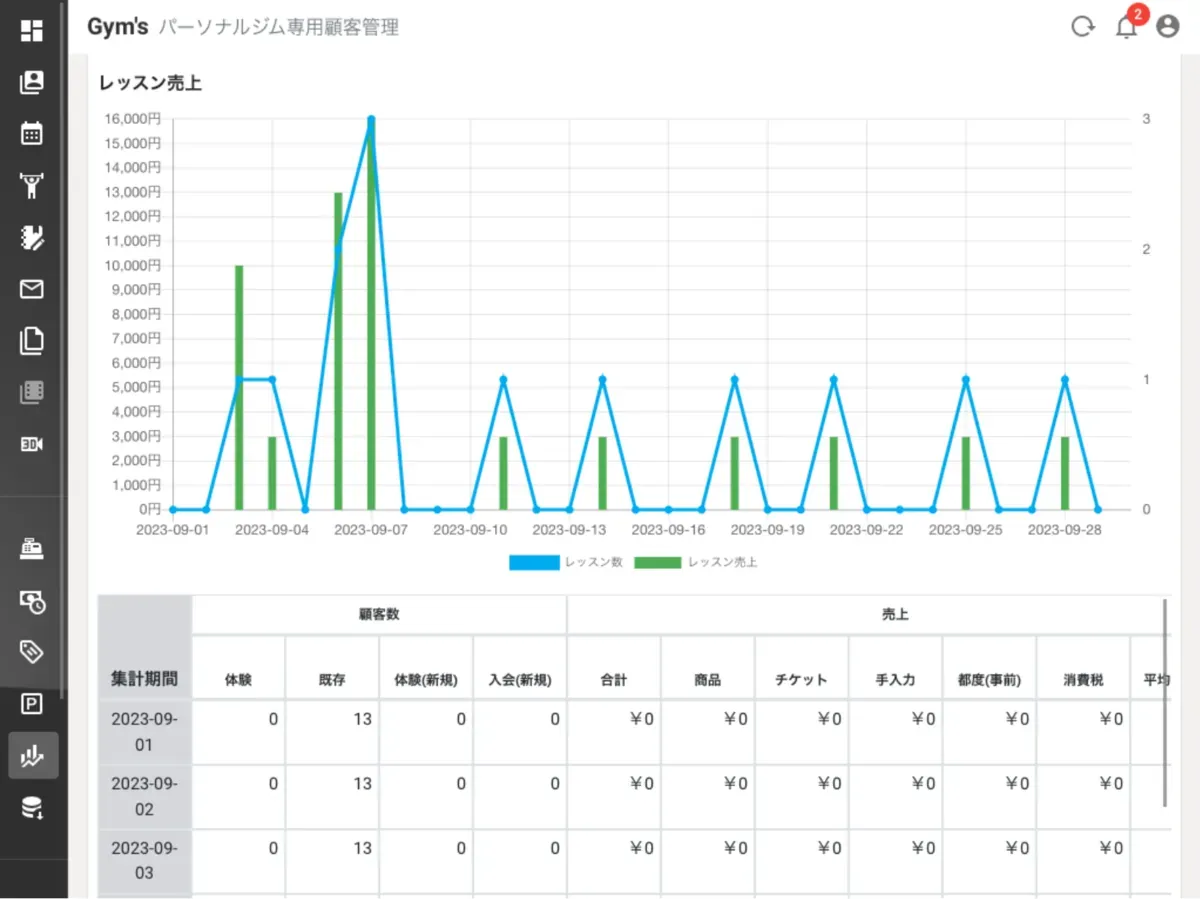Open the payment history clock icon
This screenshot has width=1200, height=899.
click(x=32, y=600)
